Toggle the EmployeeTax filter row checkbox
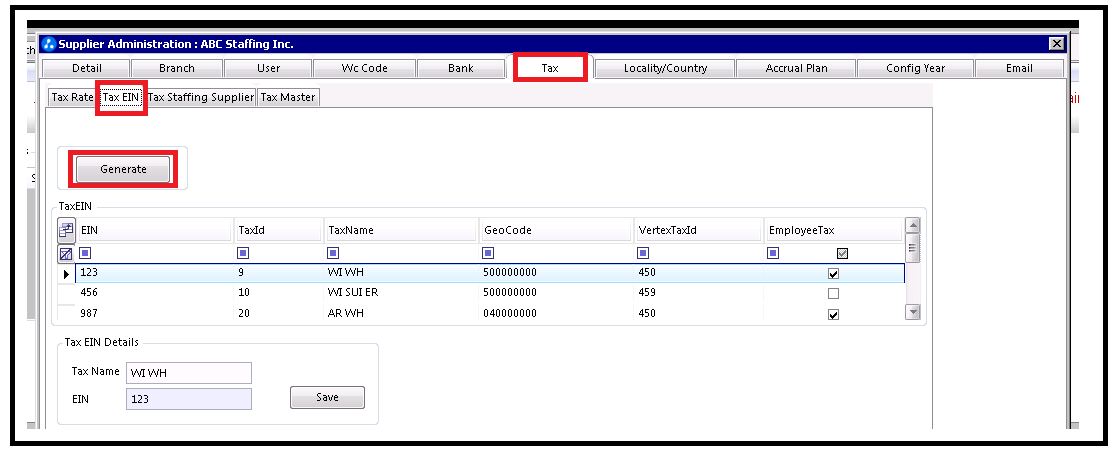 (842, 253)
